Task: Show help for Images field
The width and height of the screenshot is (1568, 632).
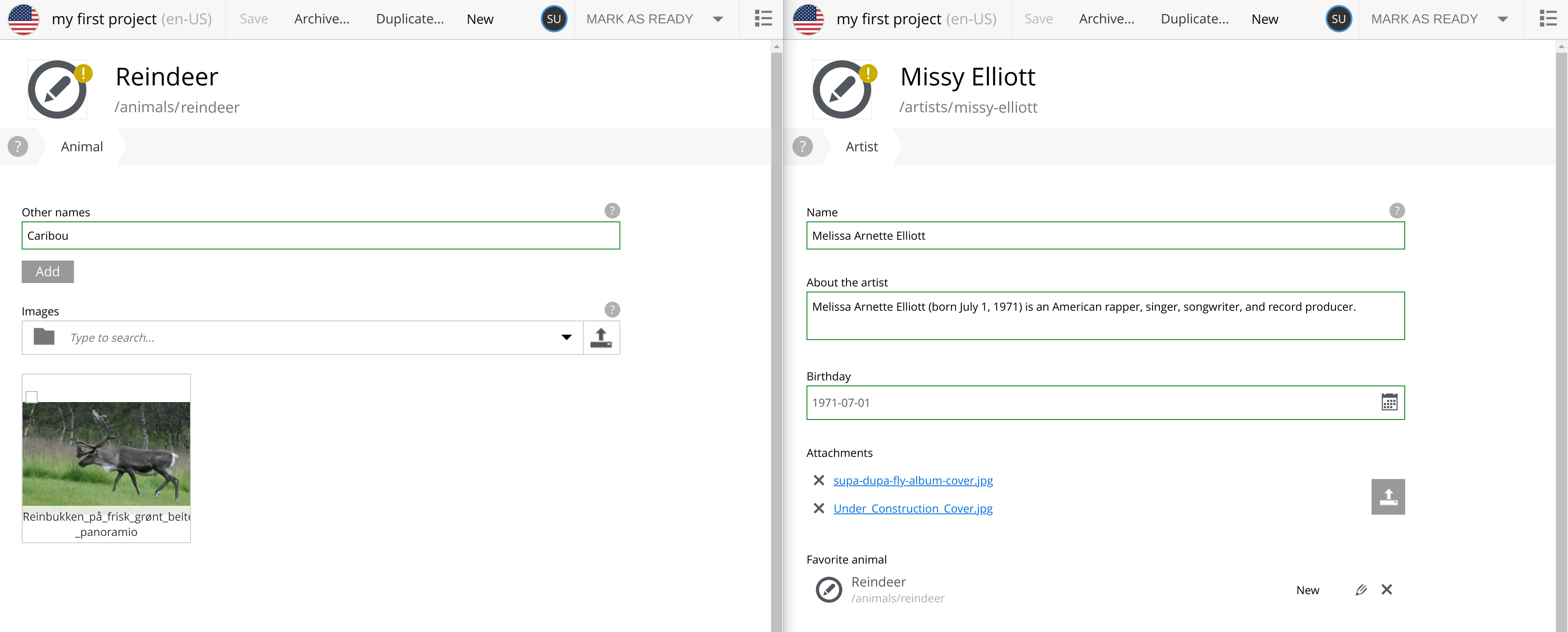Action: [x=612, y=309]
